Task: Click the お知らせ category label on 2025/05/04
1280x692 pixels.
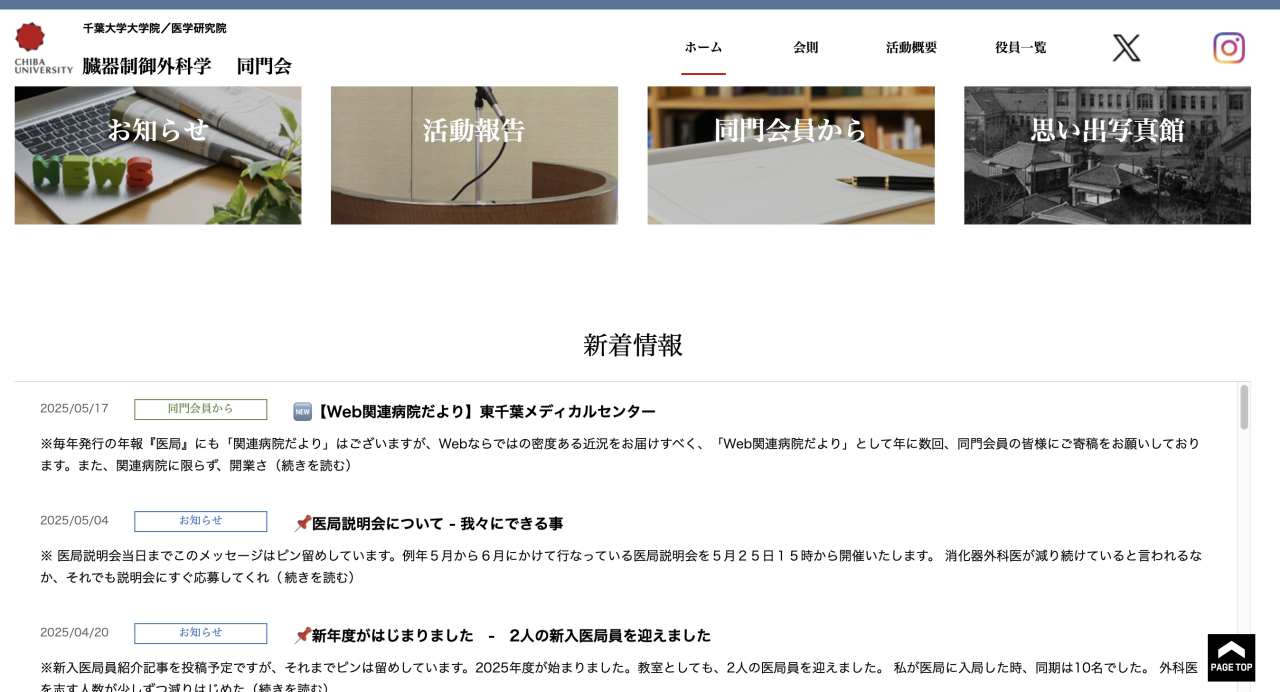Action: point(199,521)
